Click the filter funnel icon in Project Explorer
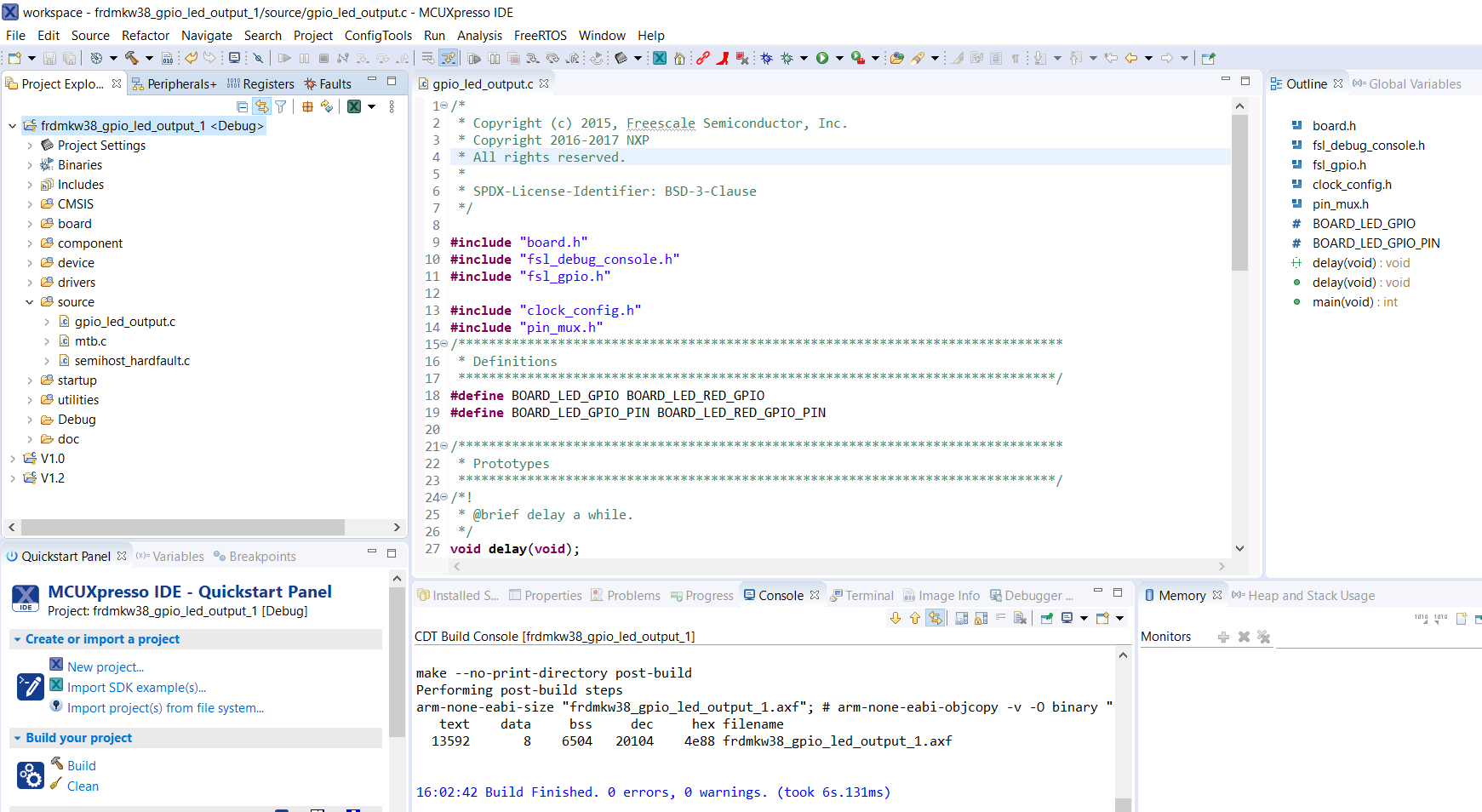Viewport: 1482px width, 812px height. pyautogui.click(x=280, y=106)
